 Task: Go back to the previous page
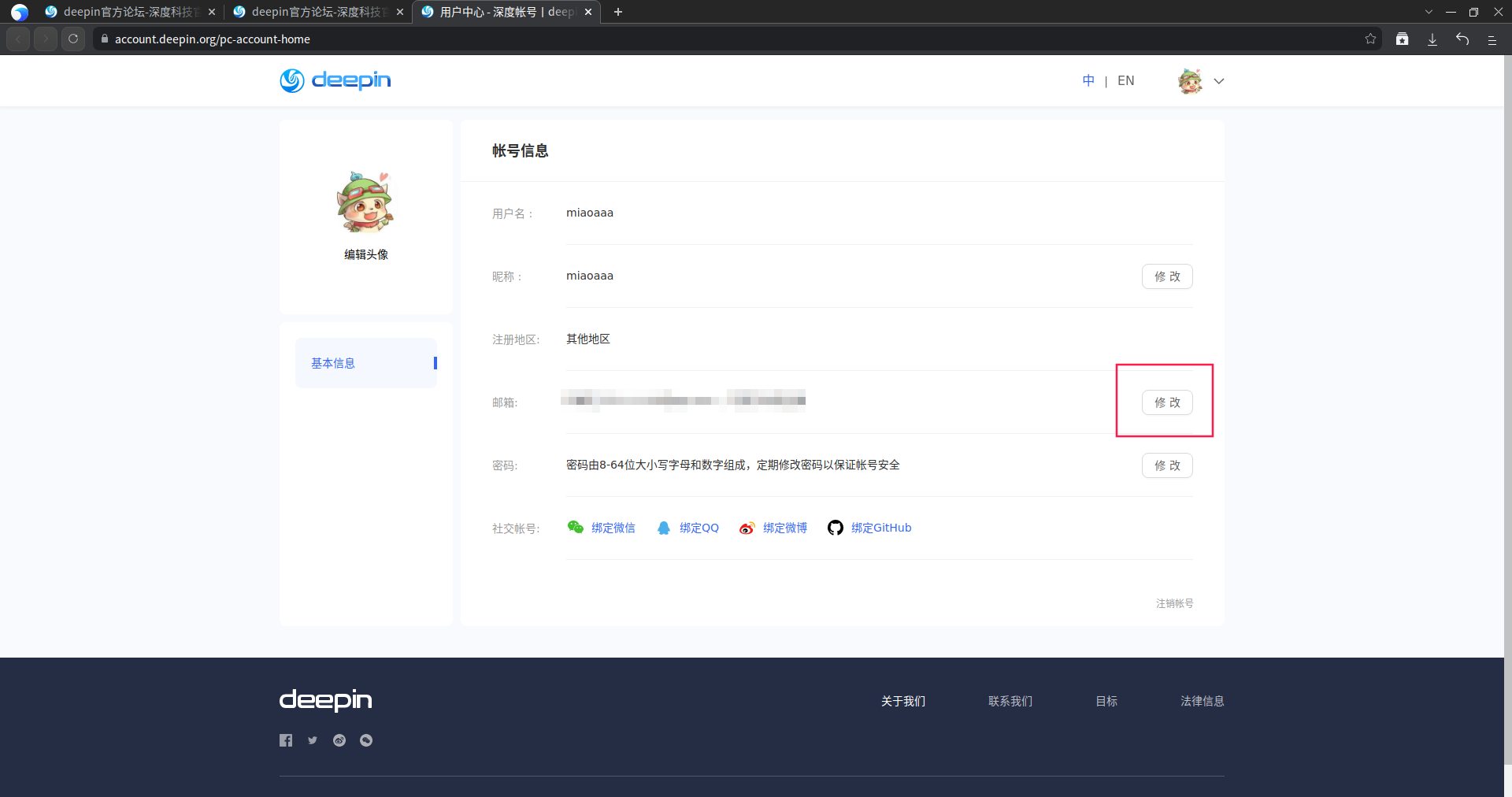point(18,39)
